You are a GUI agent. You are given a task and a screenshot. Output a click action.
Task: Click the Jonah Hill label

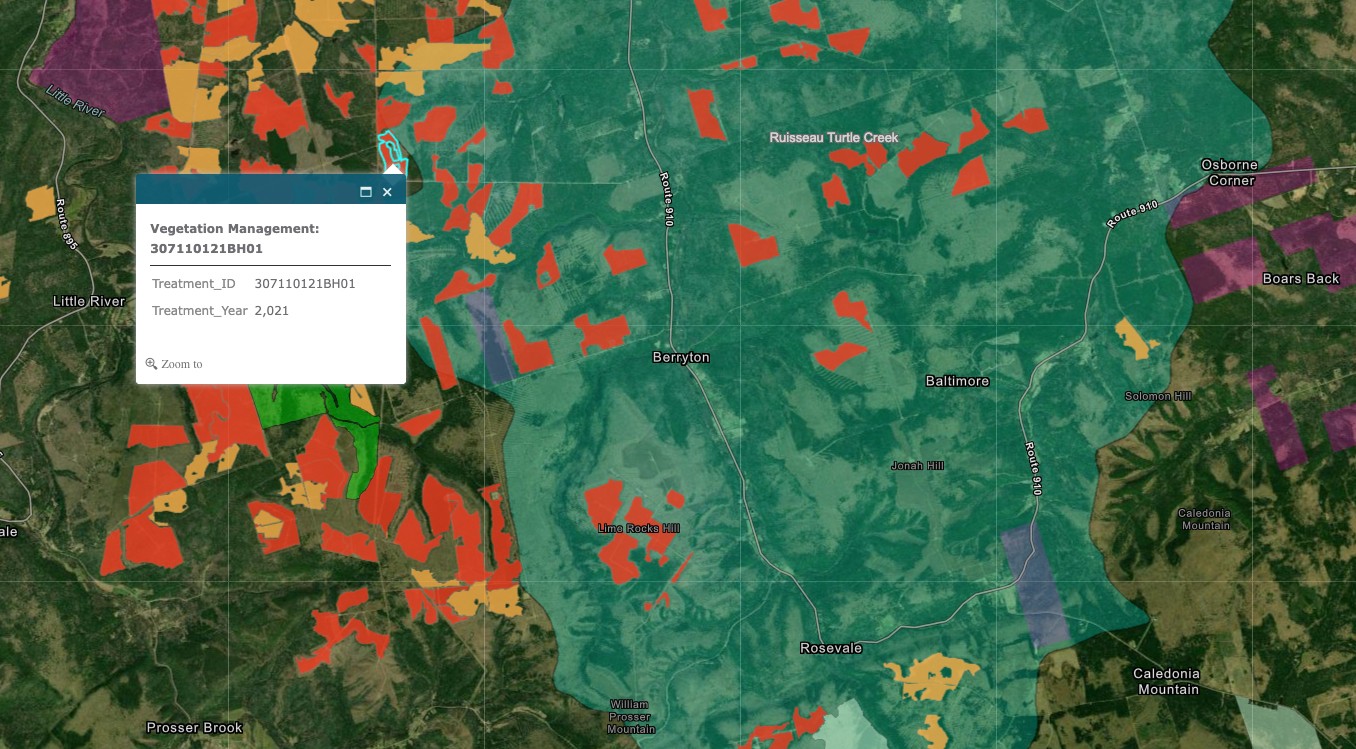tap(917, 465)
